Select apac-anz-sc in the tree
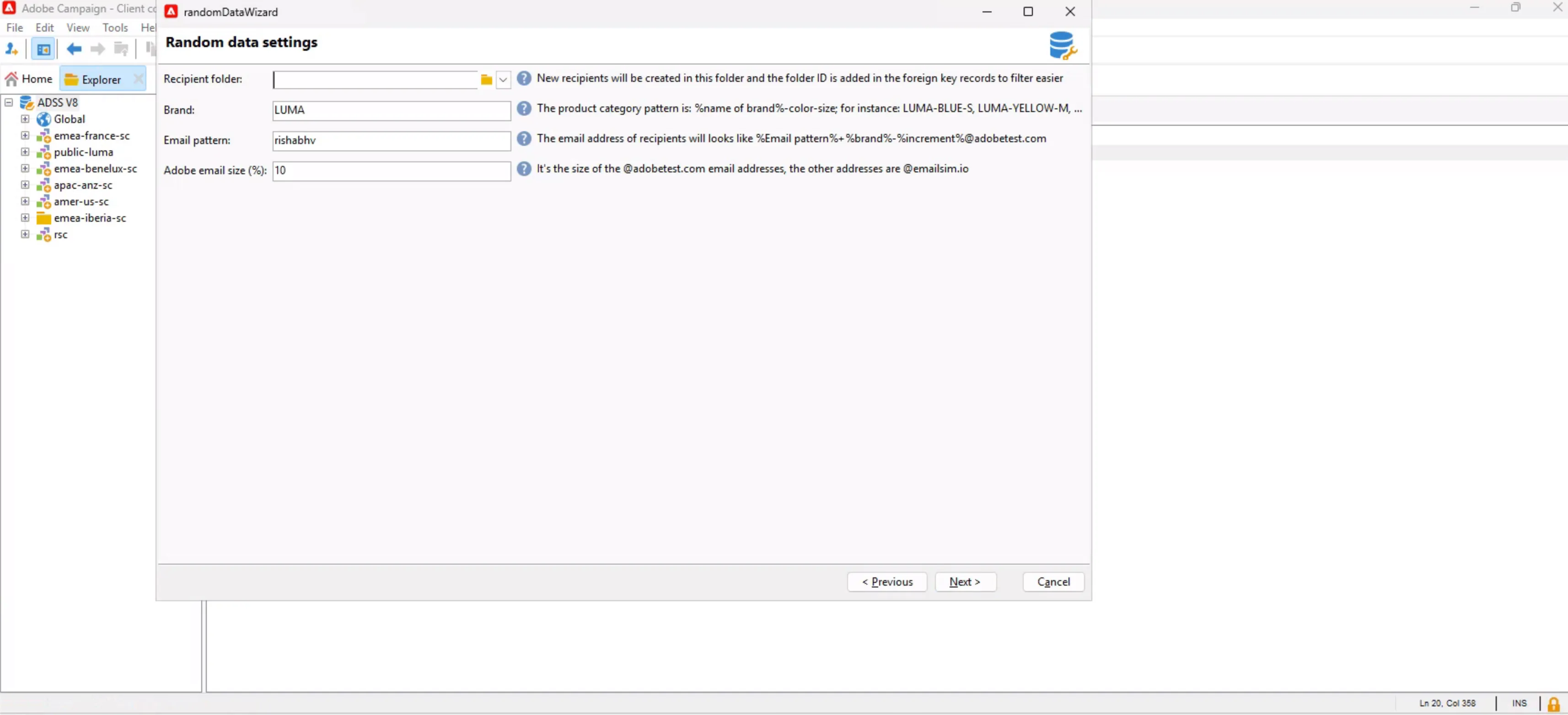This screenshot has width=1568, height=715. (x=83, y=185)
